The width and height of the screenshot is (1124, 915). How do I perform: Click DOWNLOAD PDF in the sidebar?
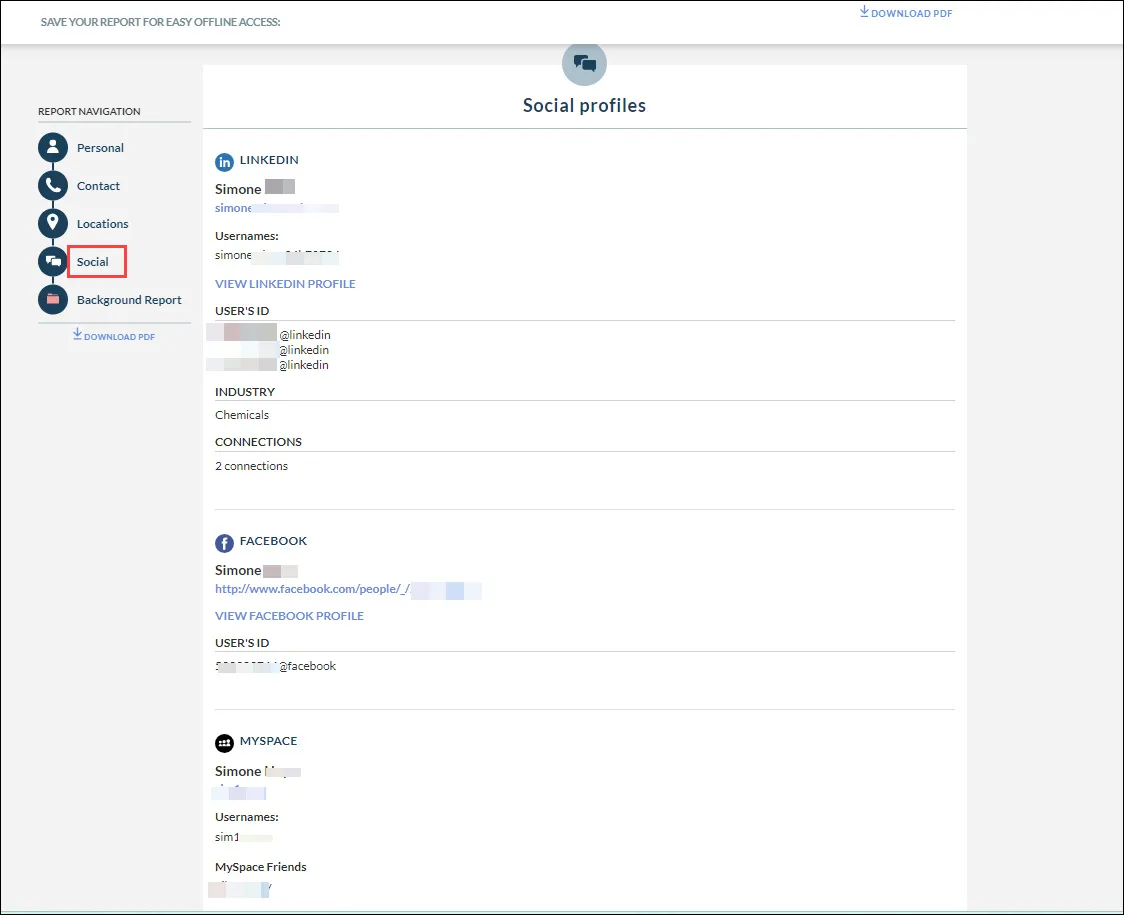tap(114, 336)
